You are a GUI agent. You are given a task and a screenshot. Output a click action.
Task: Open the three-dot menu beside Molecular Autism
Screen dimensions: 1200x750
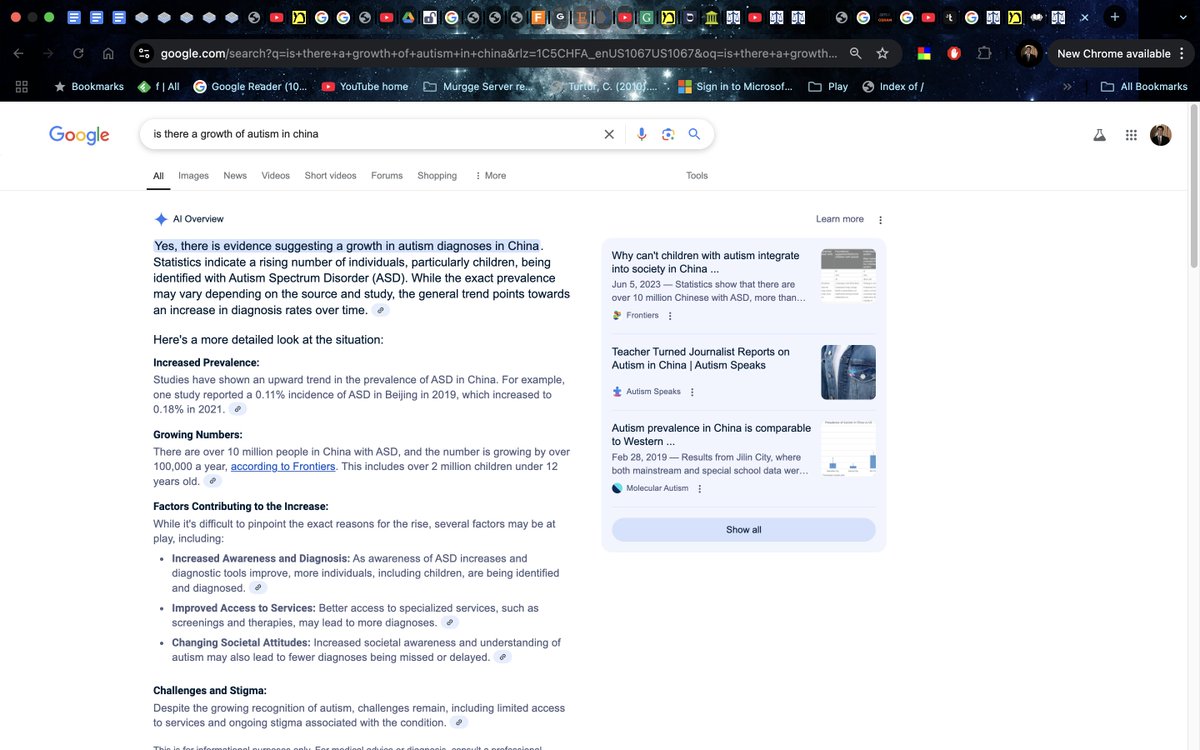tap(699, 489)
